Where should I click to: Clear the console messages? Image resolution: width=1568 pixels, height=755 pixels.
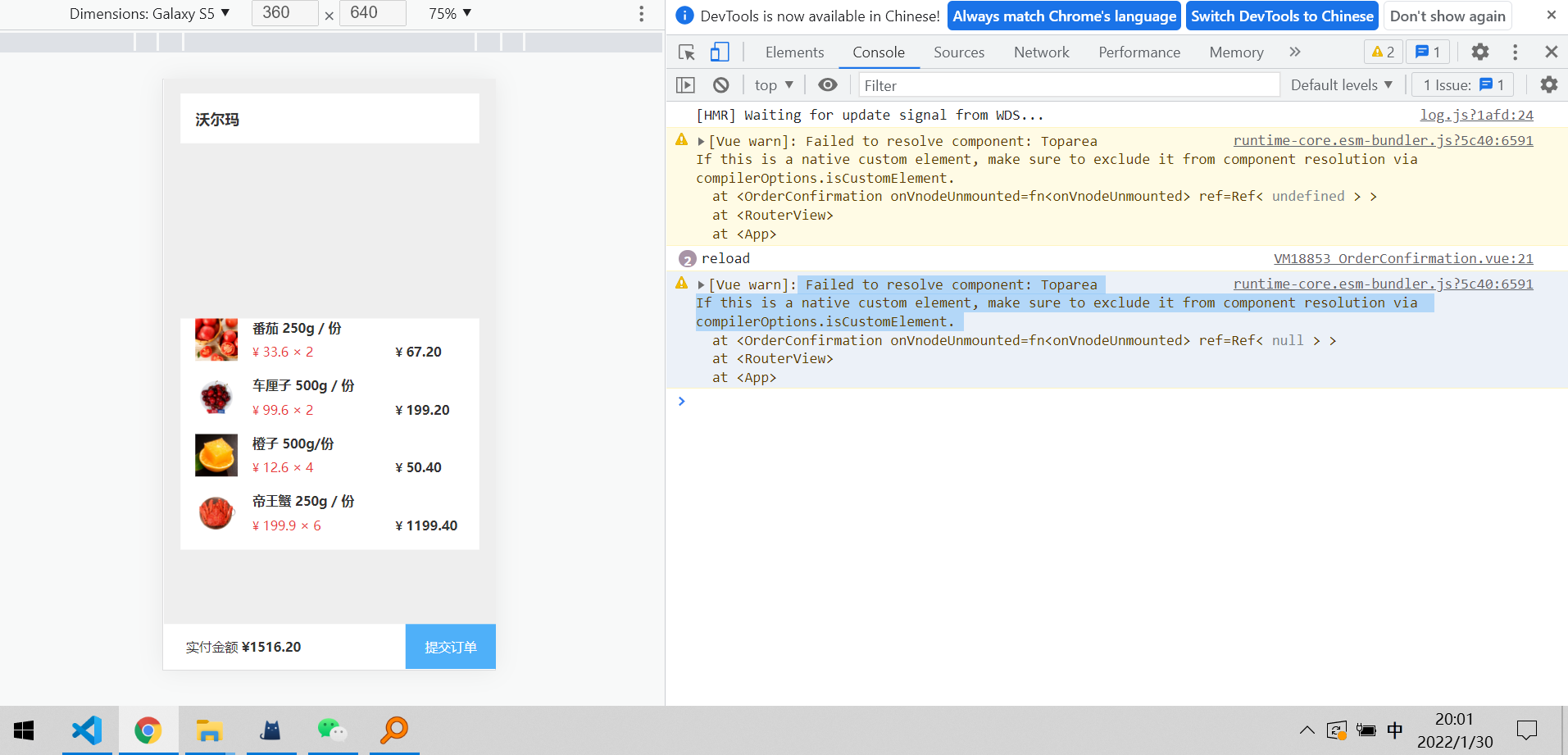click(x=720, y=84)
